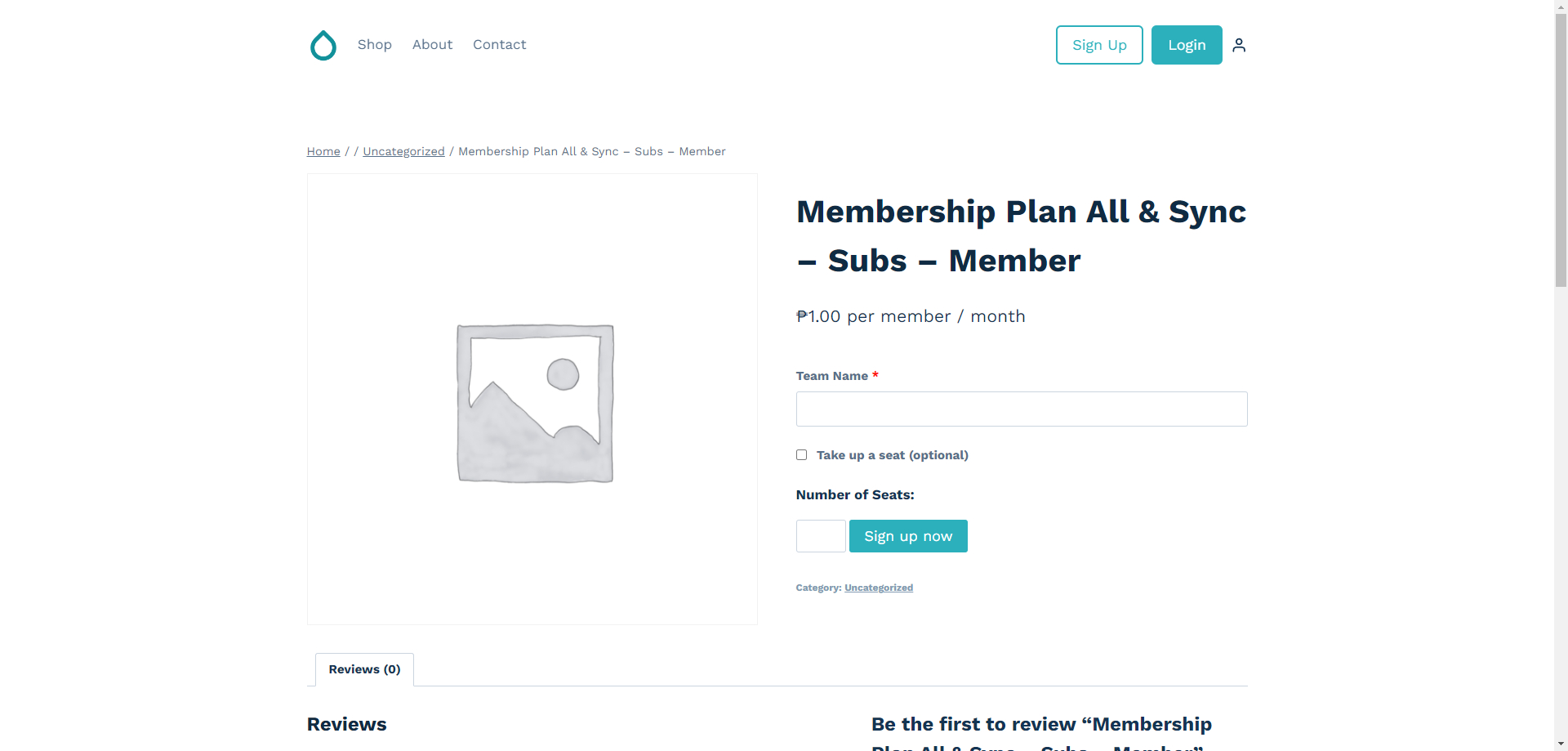Screen dimensions: 1568x751
Task: Follow the Home breadcrumb link
Action: [x=323, y=151]
